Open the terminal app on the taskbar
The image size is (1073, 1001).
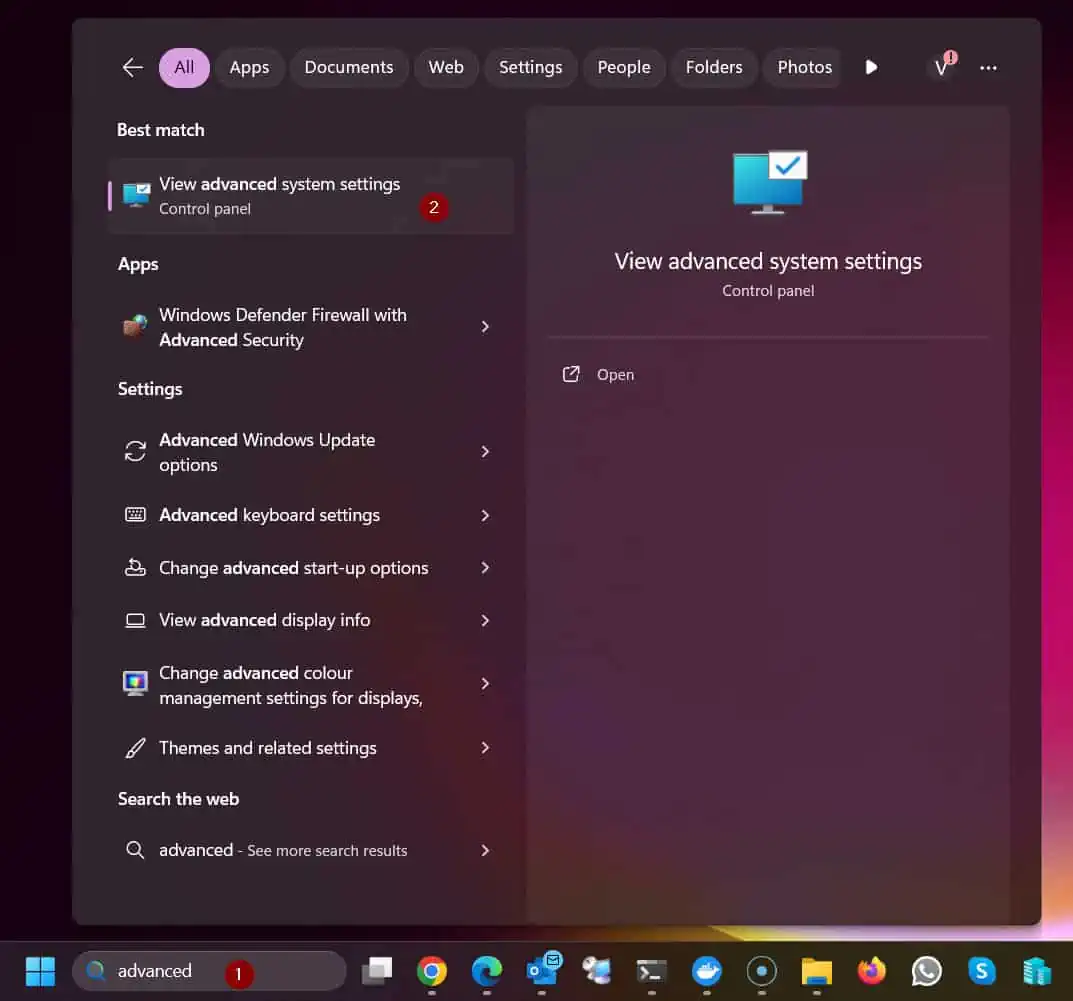[651, 971]
